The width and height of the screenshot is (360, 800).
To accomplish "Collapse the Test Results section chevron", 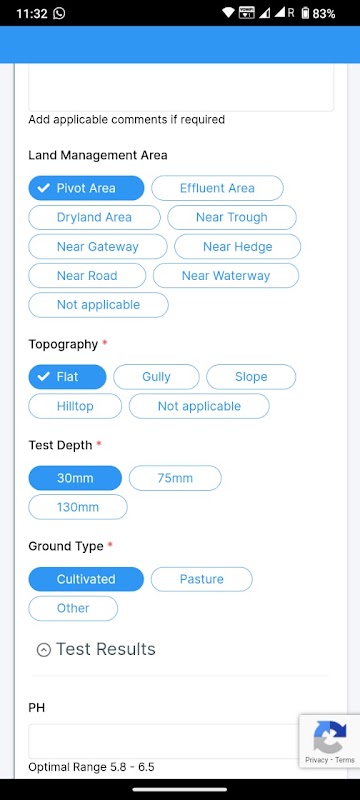I will [x=44, y=649].
